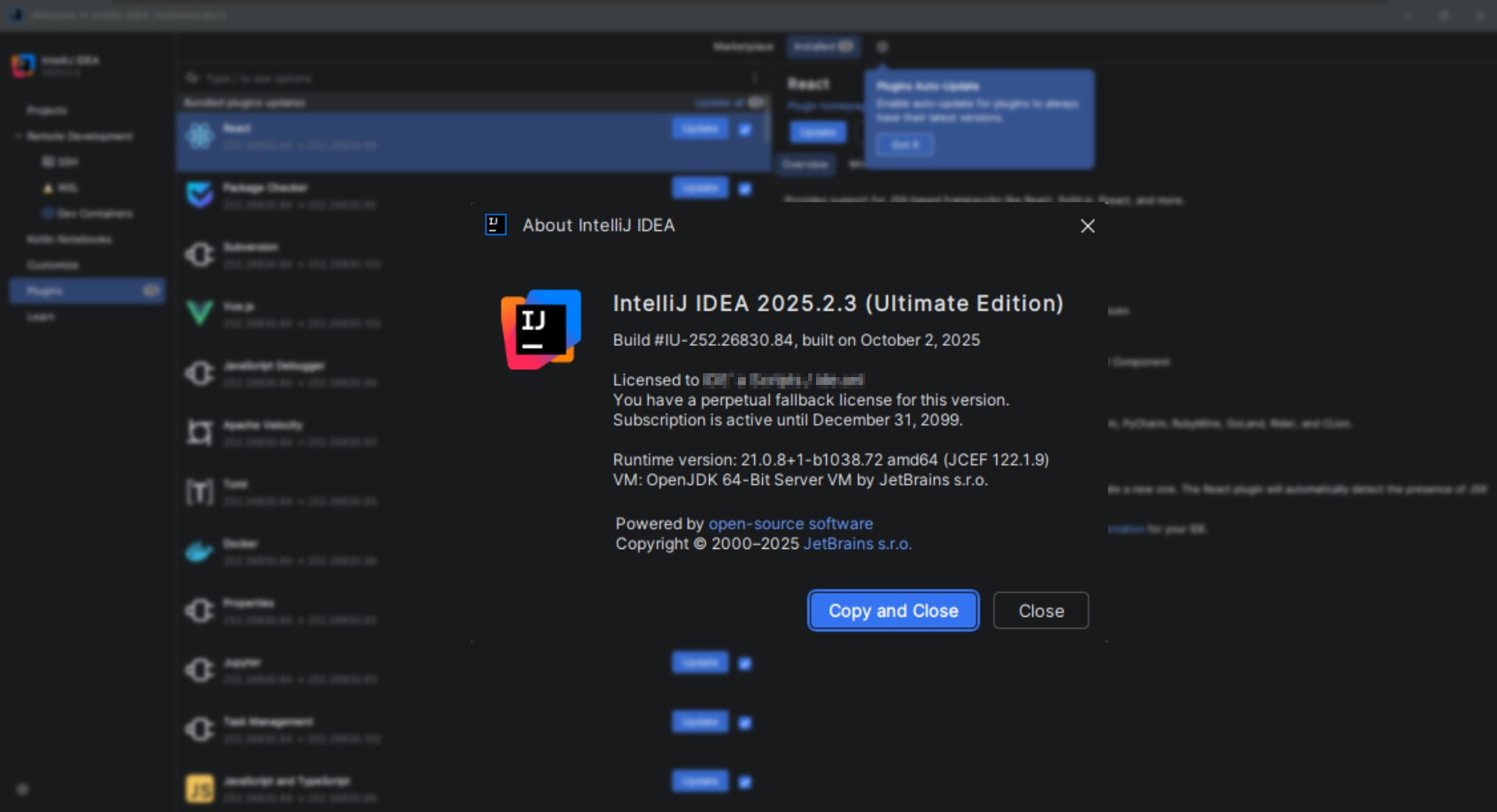
Task: Toggle the Package Checker plugin checkbox
Action: [x=745, y=189]
